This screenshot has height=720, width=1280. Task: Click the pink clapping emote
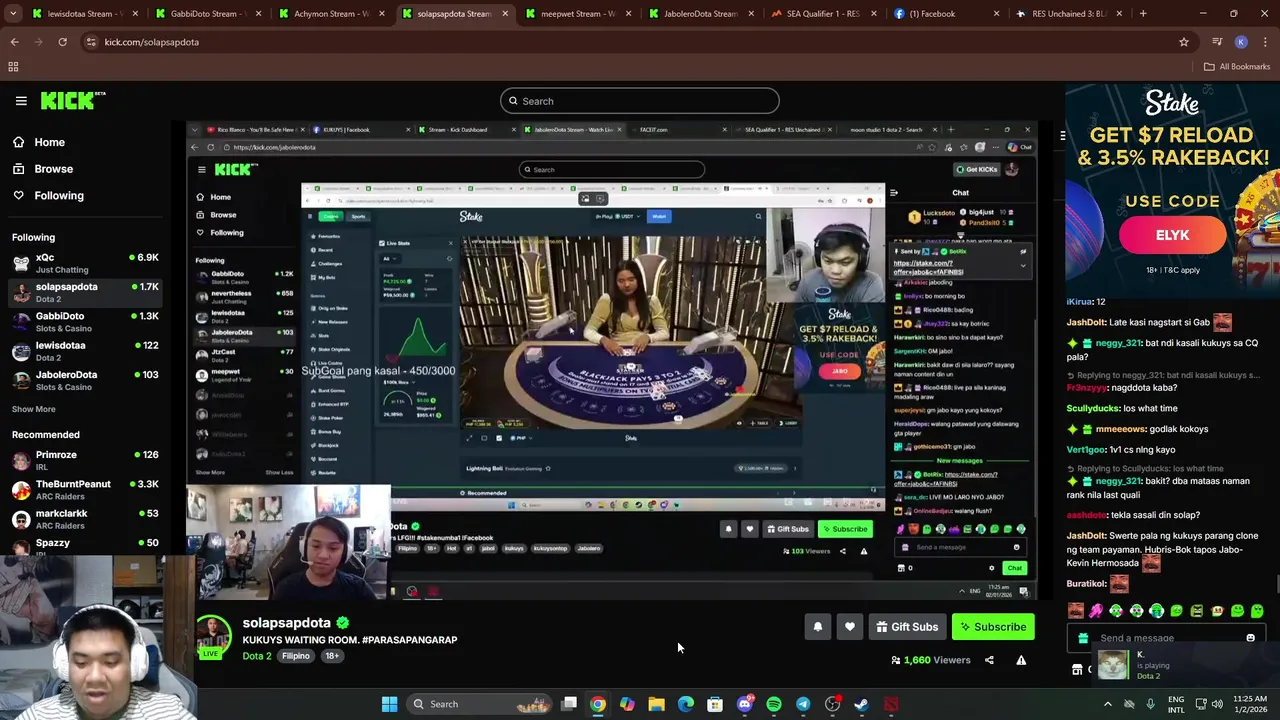click(x=1096, y=610)
